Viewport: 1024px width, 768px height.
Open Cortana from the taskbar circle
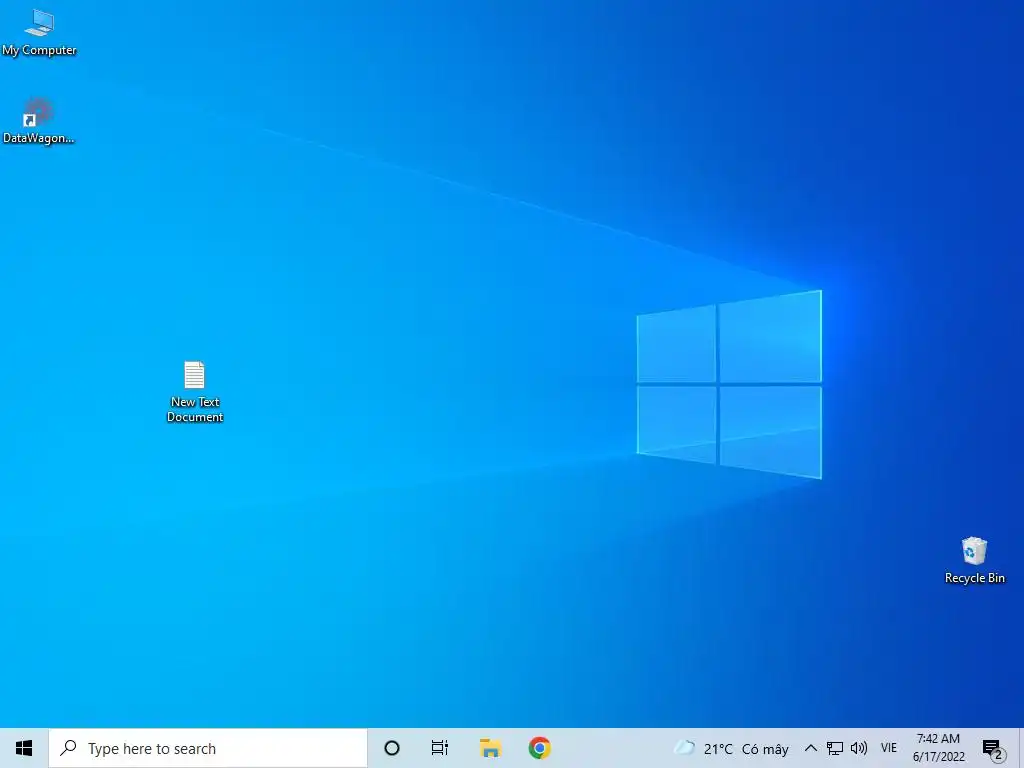(x=392, y=748)
